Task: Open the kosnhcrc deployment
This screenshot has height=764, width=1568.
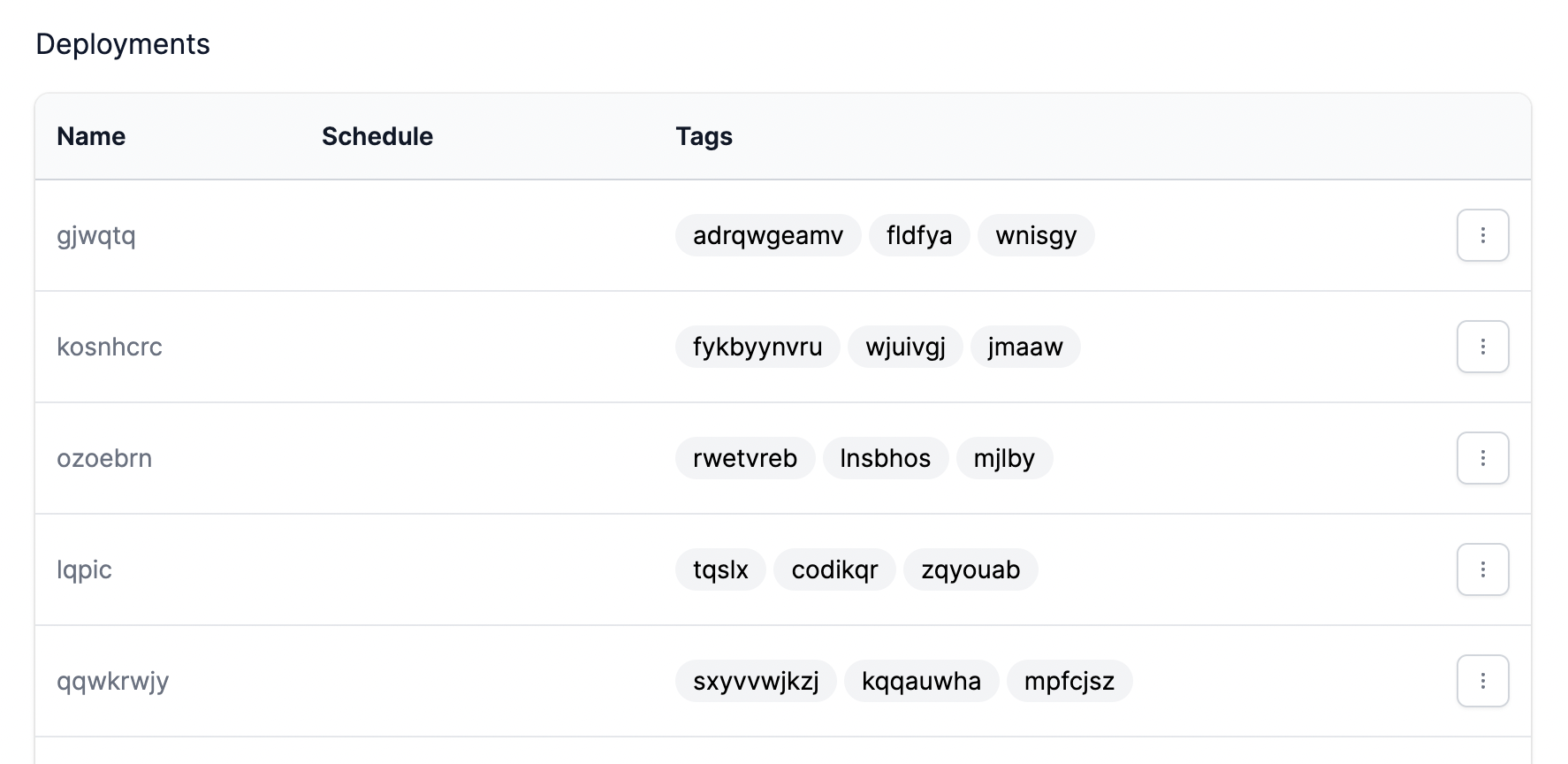Action: pyautogui.click(x=110, y=347)
